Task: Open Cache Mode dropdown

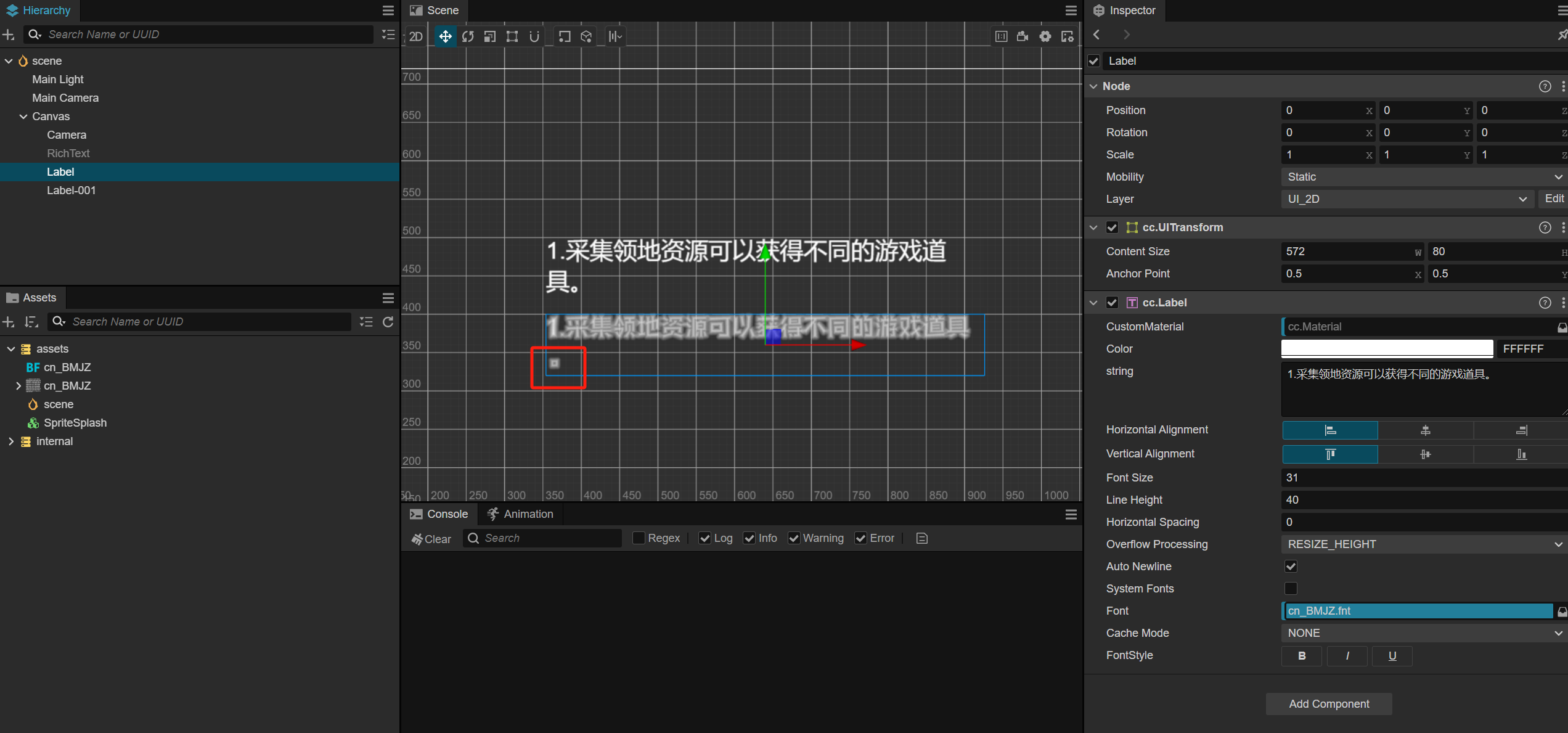Action: pyautogui.click(x=1424, y=633)
